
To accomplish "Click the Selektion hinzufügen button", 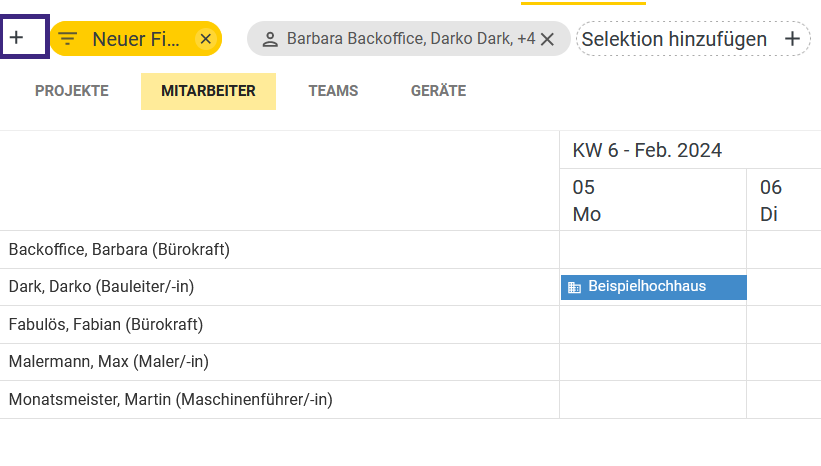I will coord(675,39).
